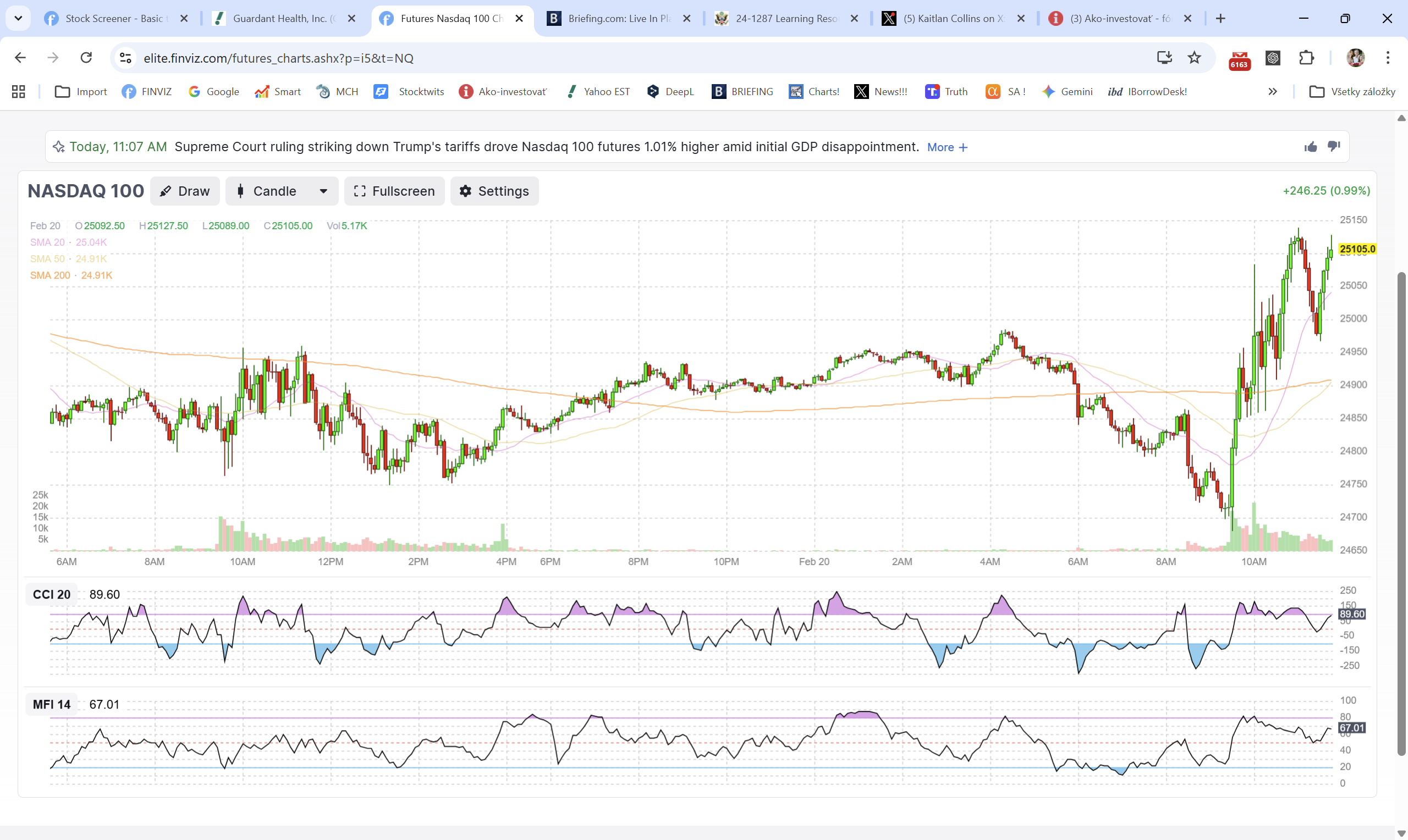
Task: Bookmark this page with the star icon
Action: 1194,58
